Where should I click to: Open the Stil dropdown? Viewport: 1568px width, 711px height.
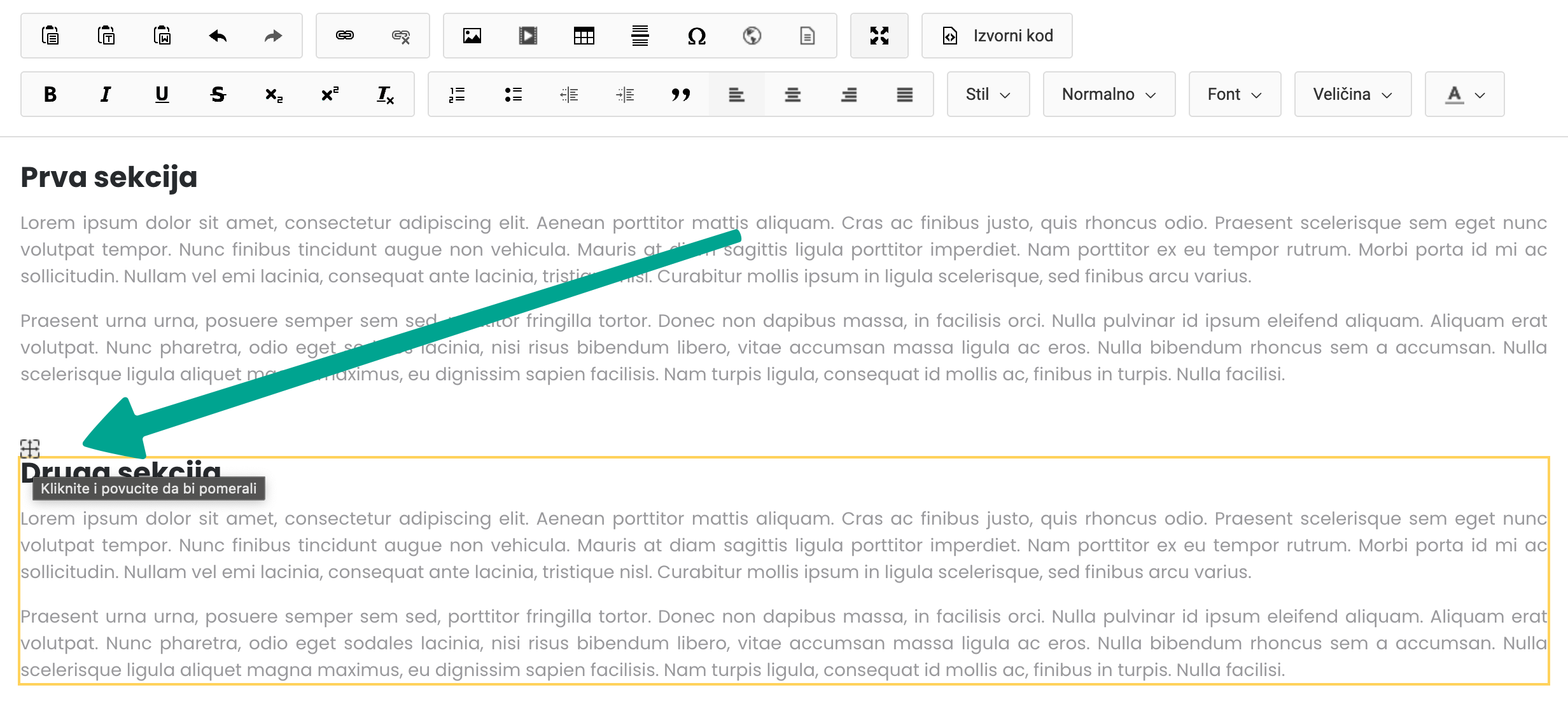[987, 94]
